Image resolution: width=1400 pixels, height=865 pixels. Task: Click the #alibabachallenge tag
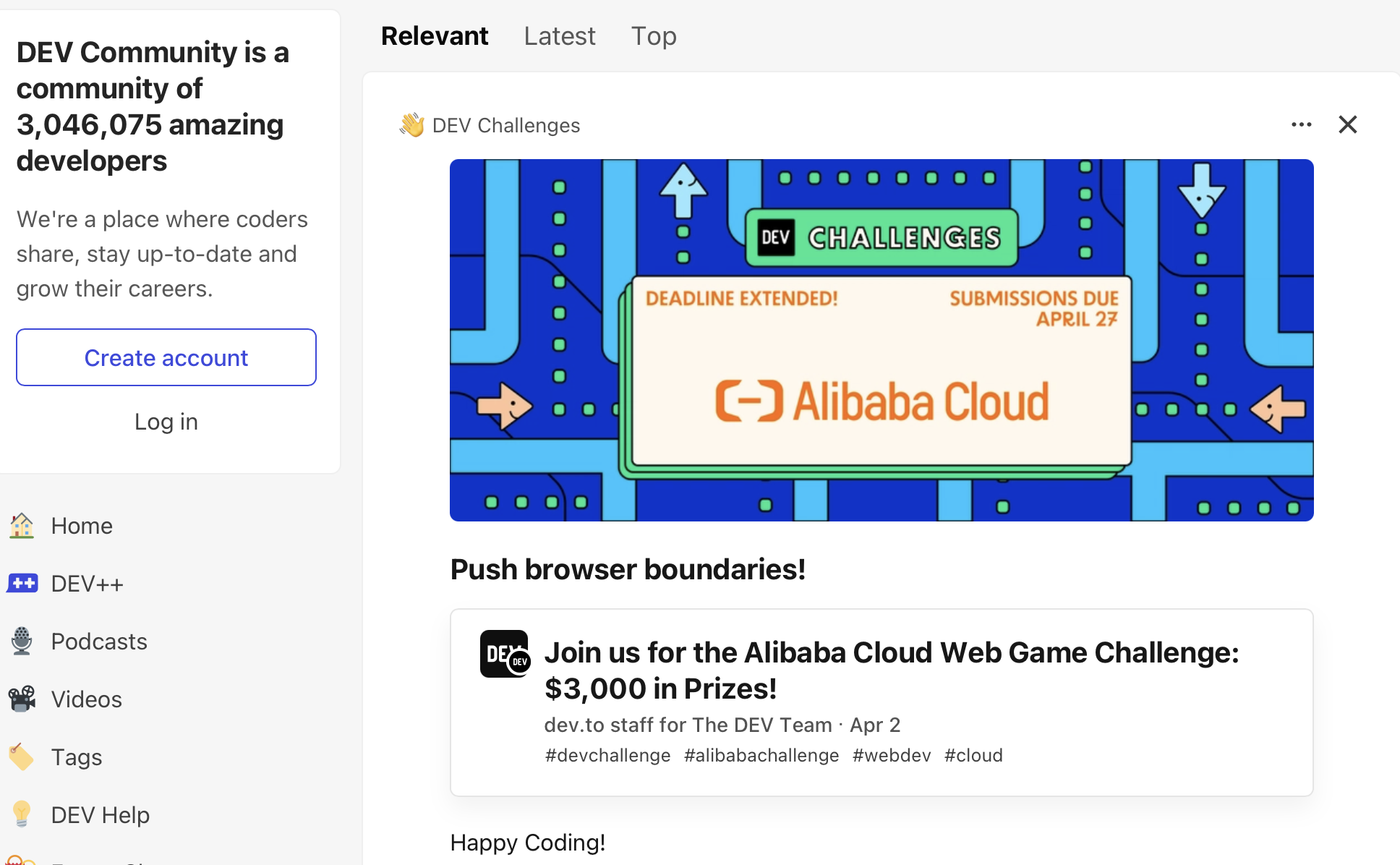click(x=761, y=755)
